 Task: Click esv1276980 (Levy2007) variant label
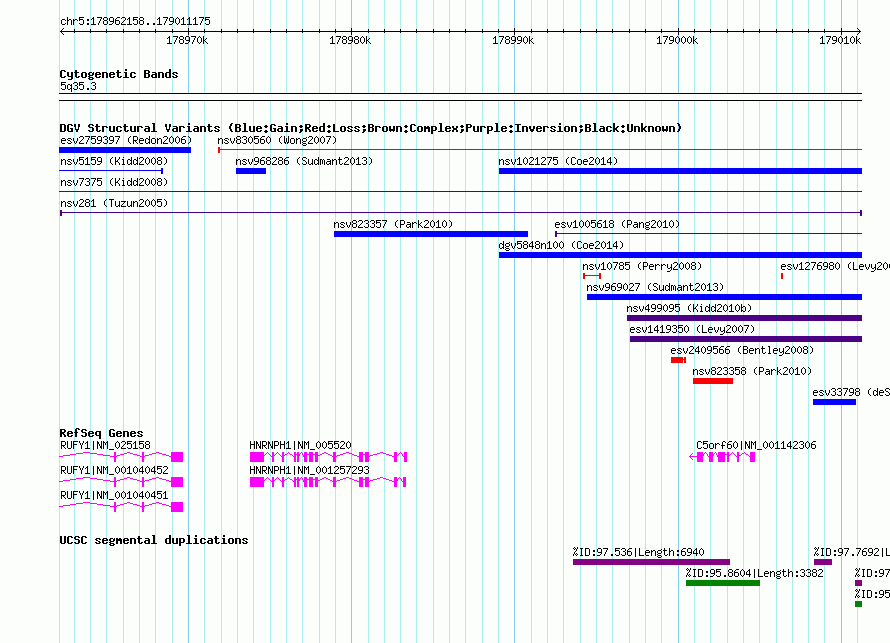835,266
